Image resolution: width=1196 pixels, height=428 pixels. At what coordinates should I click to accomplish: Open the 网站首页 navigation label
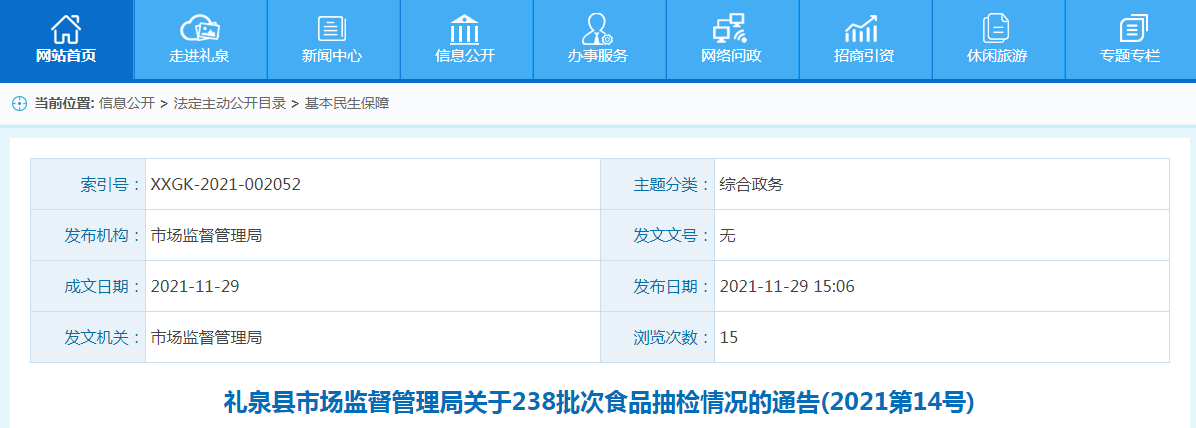tap(66, 56)
